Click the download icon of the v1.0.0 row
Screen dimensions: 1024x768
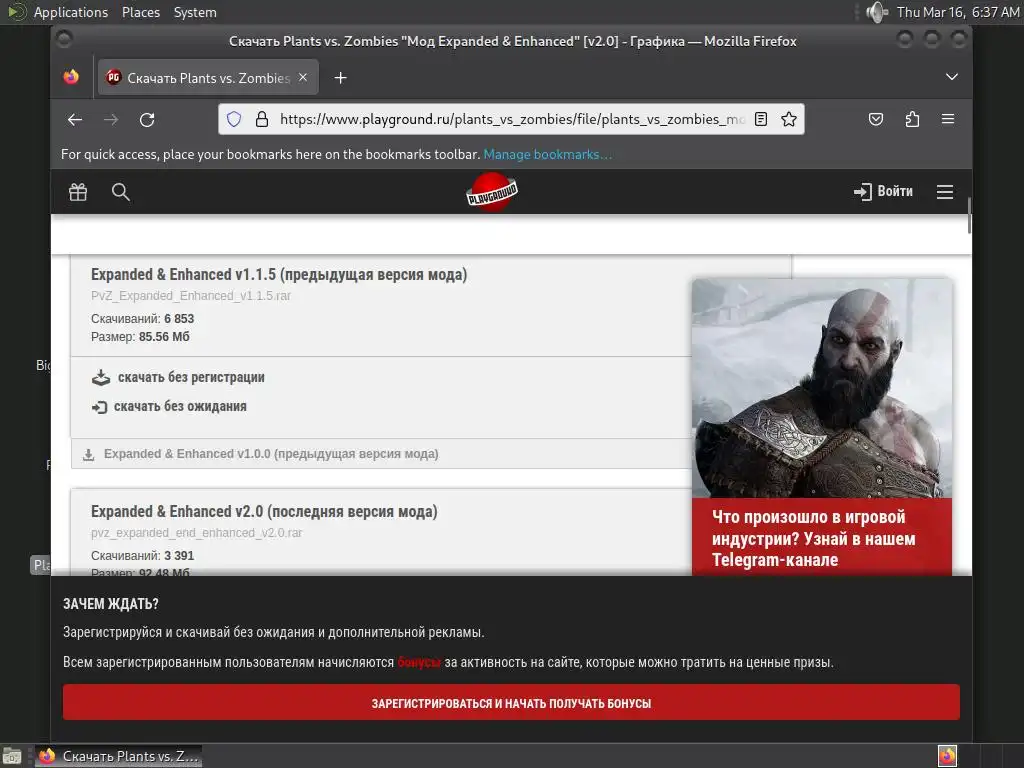tap(88, 455)
